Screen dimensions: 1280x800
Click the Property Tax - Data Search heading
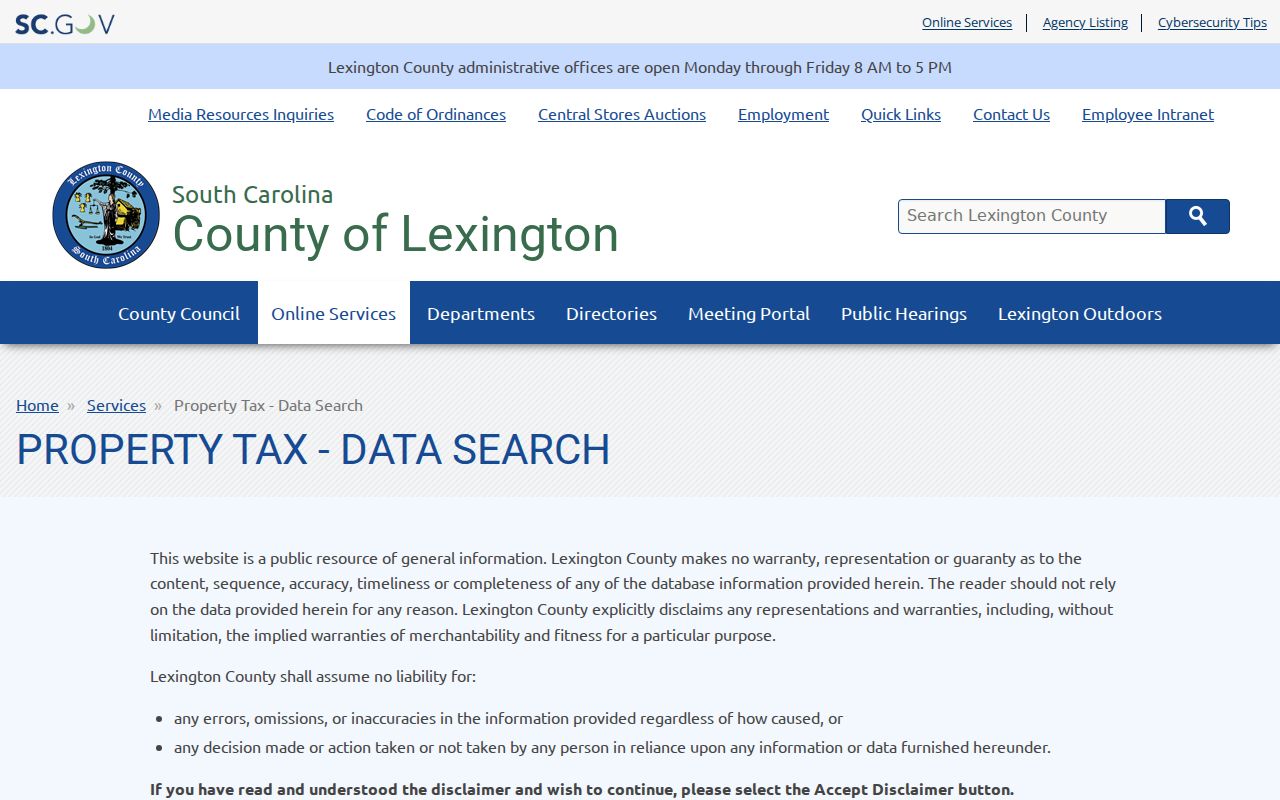pyautogui.click(x=313, y=450)
